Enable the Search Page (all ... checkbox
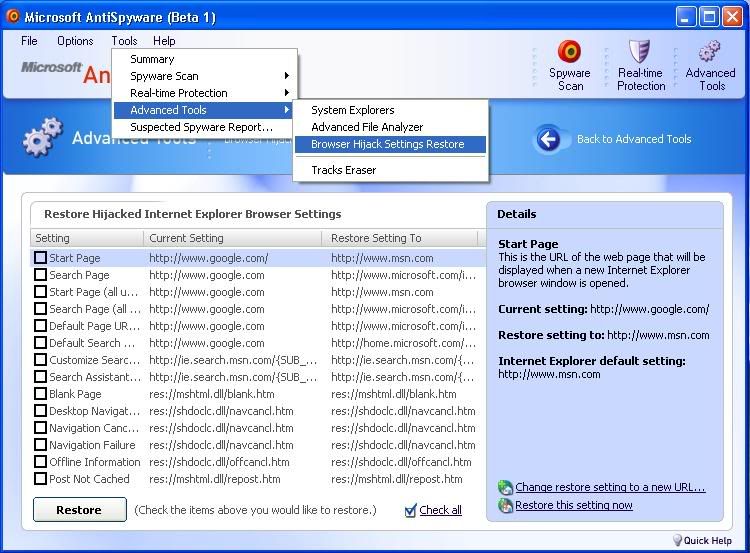 [41, 309]
